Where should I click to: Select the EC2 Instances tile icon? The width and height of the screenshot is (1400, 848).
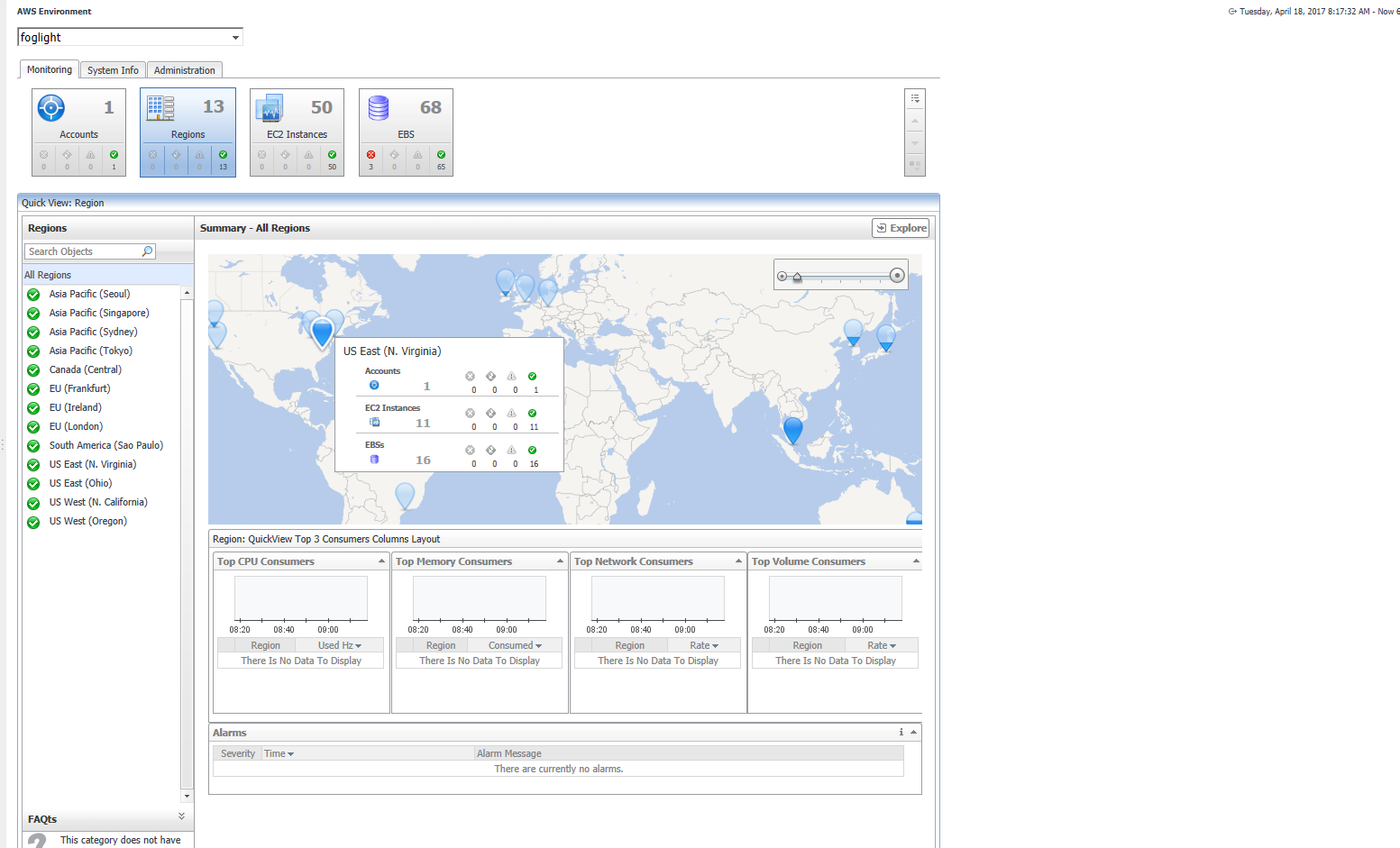click(270, 108)
